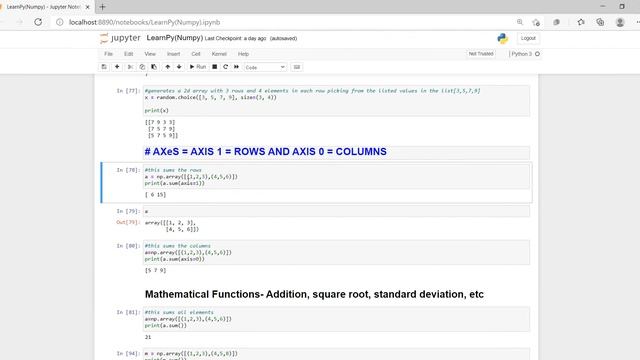Click the Out[79] array output
640x360 pixels.
(x=172, y=226)
